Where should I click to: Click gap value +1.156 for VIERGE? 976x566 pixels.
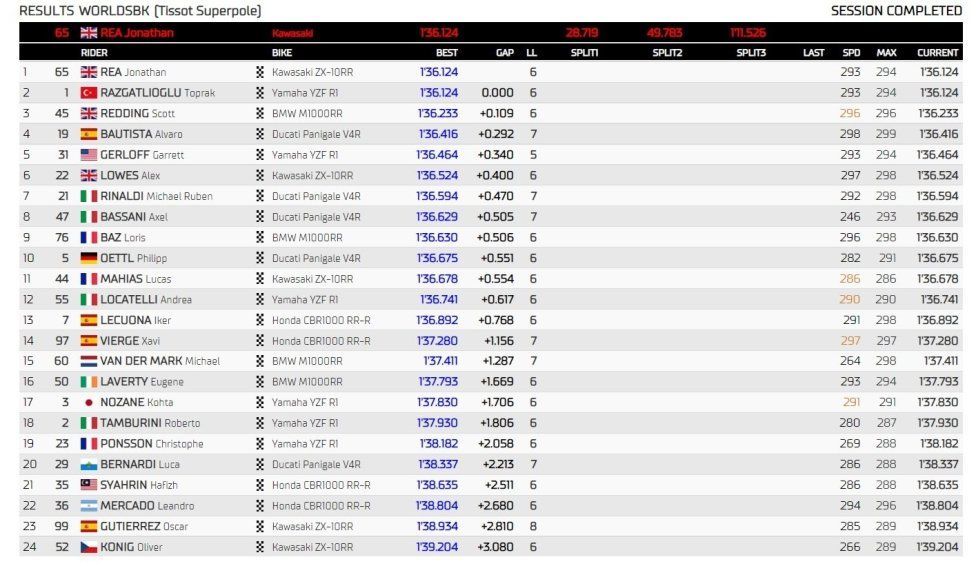pos(499,341)
